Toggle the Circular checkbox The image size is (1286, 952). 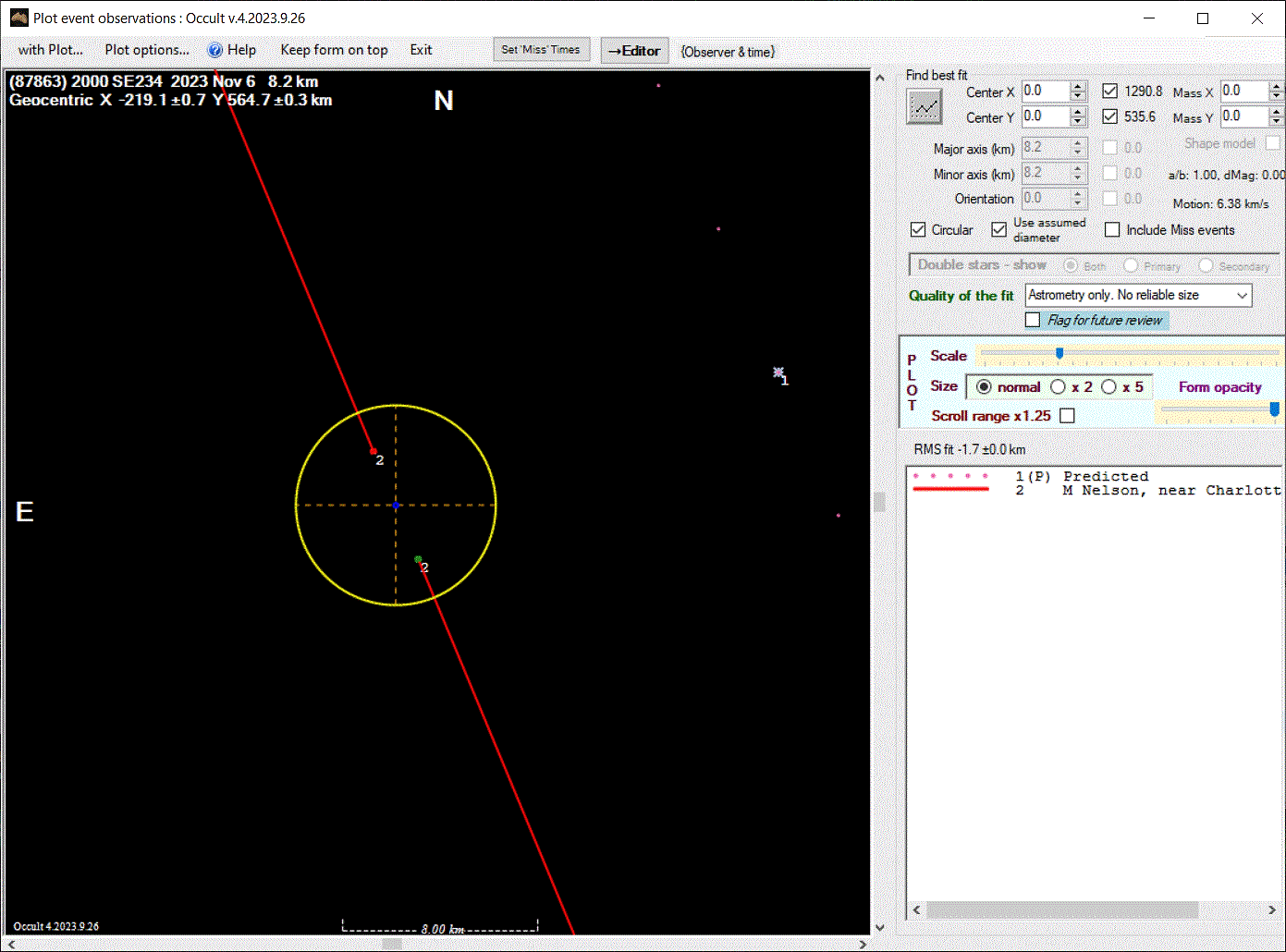918,230
